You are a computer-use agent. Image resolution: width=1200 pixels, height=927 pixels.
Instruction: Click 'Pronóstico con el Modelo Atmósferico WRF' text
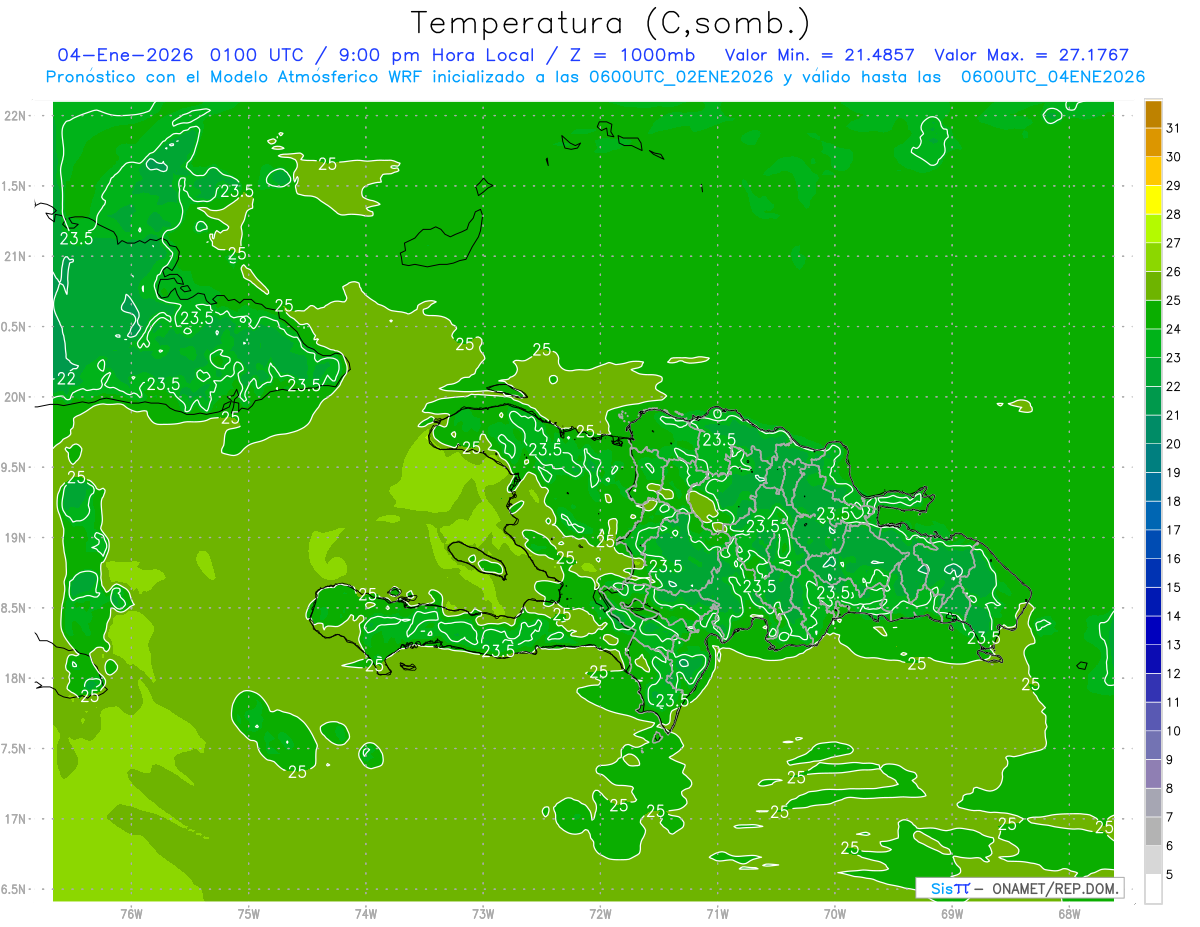[x=237, y=77]
